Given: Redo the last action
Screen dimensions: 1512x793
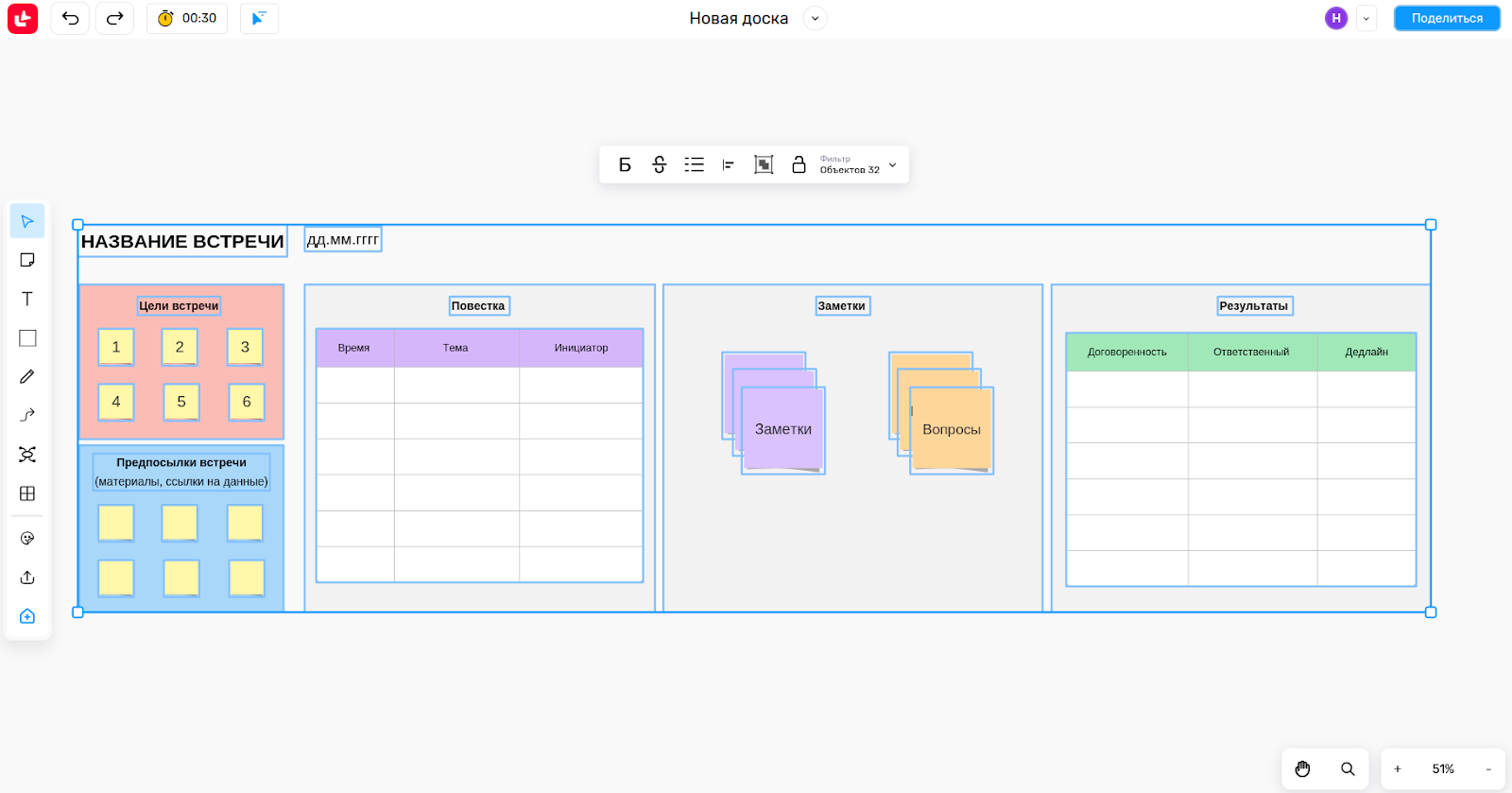Looking at the screenshot, I should click(x=114, y=18).
